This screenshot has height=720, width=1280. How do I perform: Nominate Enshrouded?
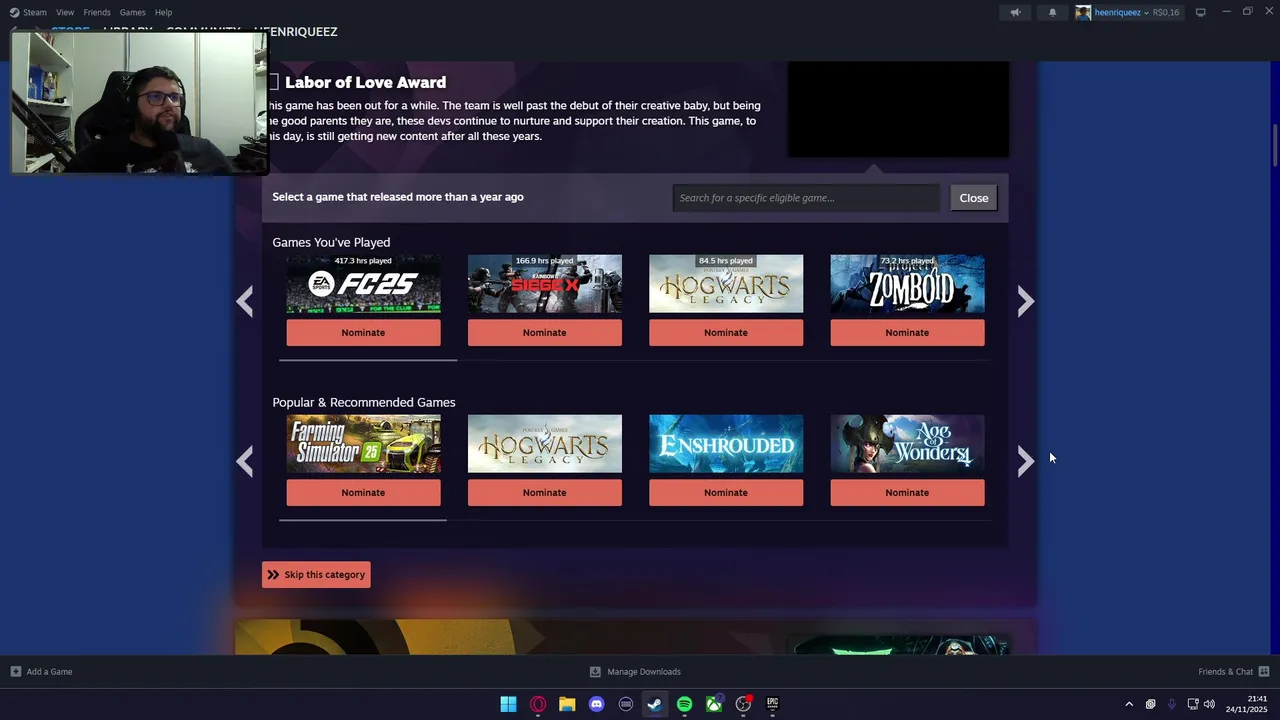click(x=726, y=492)
